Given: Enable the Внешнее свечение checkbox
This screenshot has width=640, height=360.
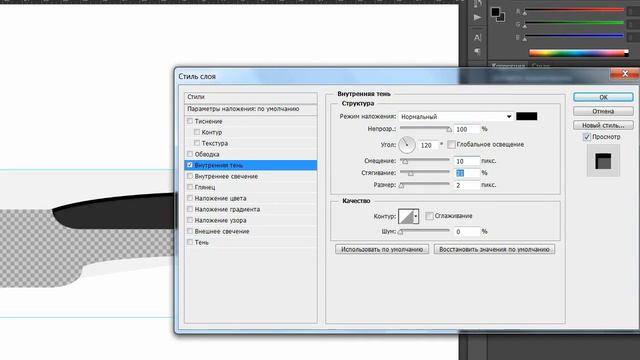Looking at the screenshot, I should tap(190, 231).
